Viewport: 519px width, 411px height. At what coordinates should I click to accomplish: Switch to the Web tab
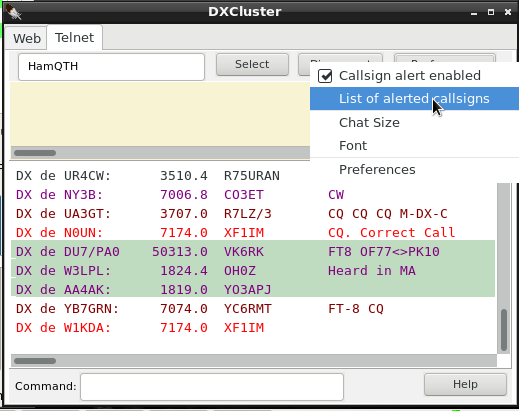pyautogui.click(x=27, y=38)
